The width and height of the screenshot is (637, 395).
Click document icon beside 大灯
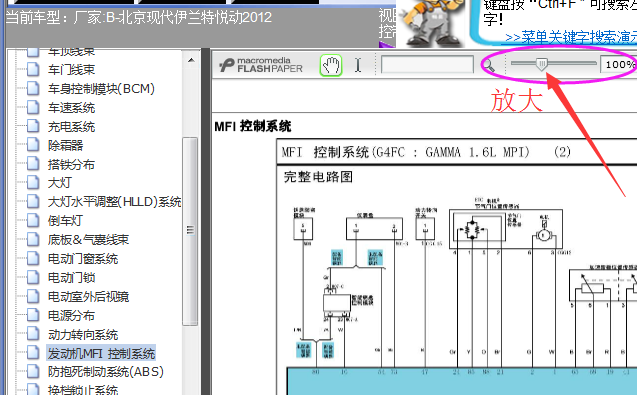pos(33,182)
